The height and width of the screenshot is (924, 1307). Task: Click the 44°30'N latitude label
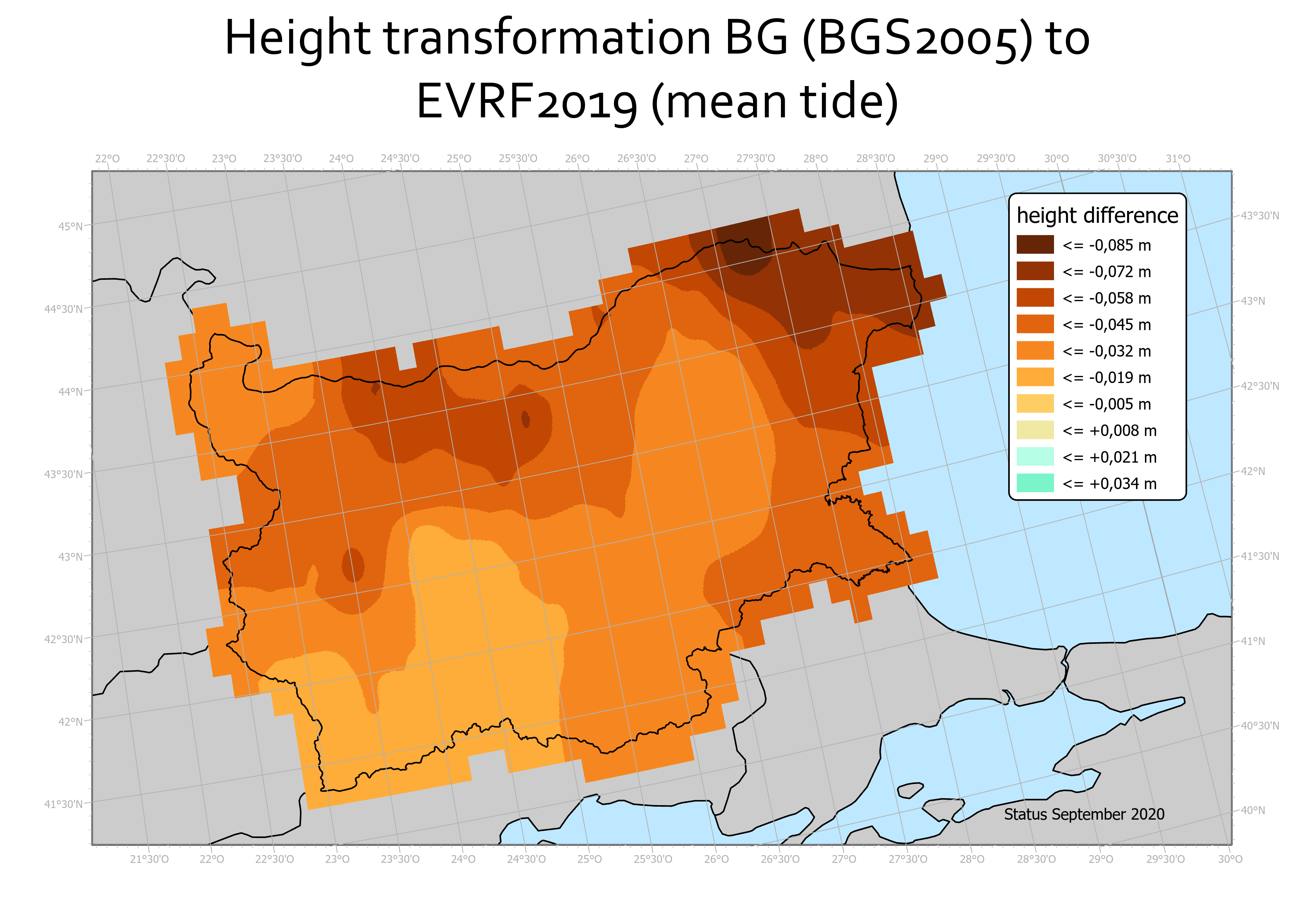pos(63,309)
